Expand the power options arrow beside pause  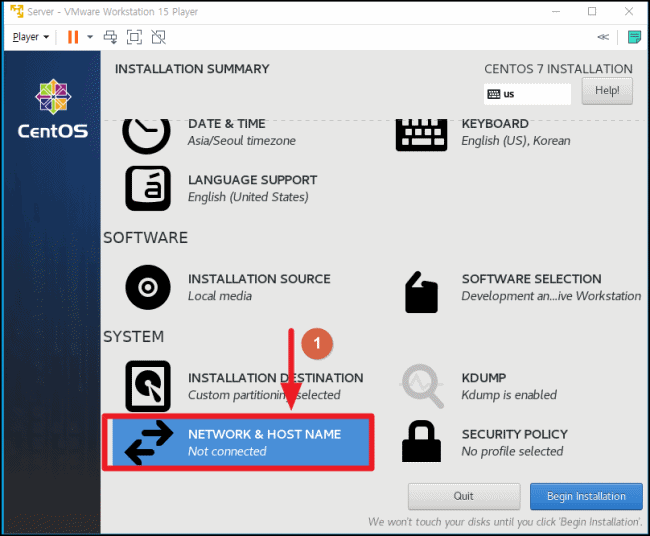click(90, 37)
